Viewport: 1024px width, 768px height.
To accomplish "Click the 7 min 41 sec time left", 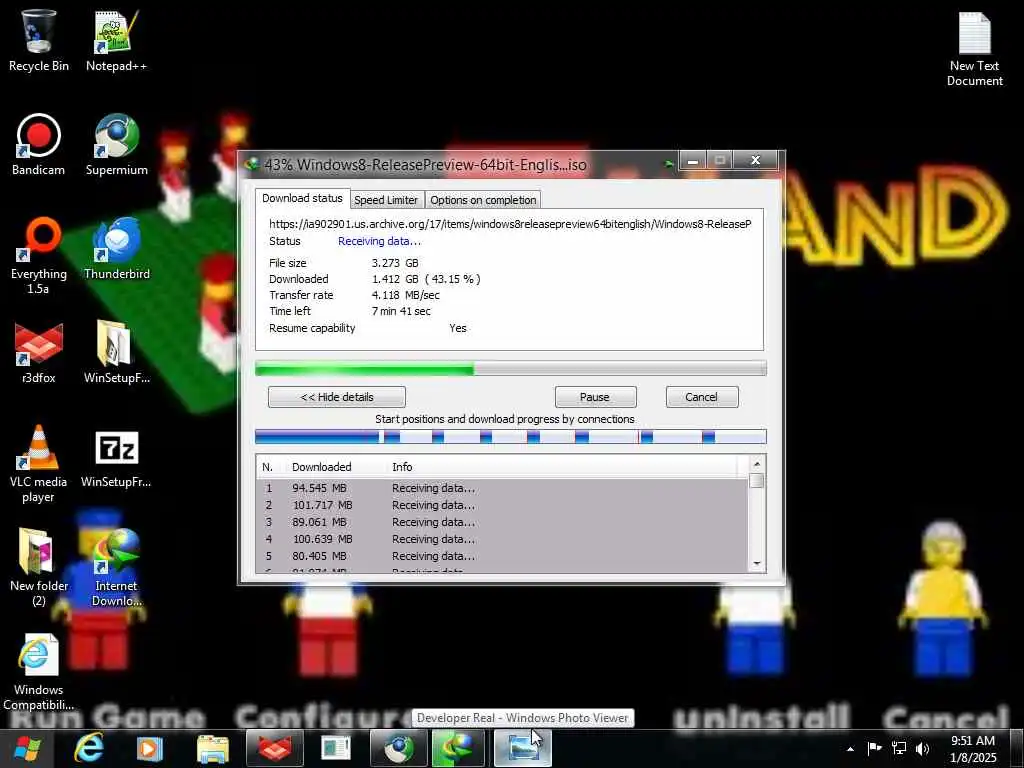I will [x=401, y=312].
